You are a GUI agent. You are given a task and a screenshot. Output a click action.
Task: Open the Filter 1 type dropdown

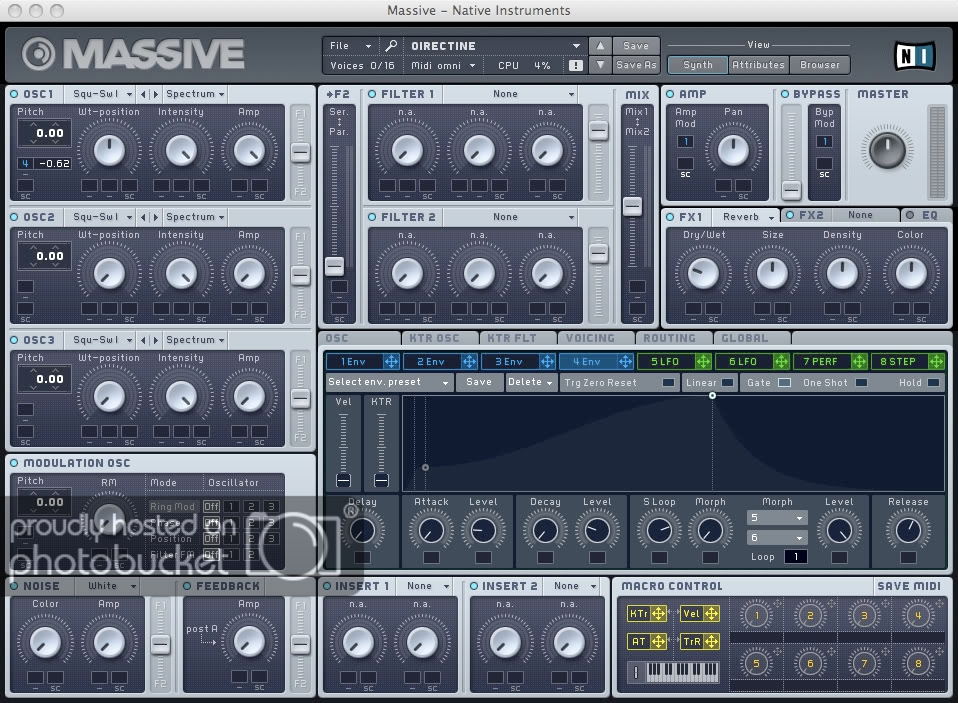[x=510, y=94]
